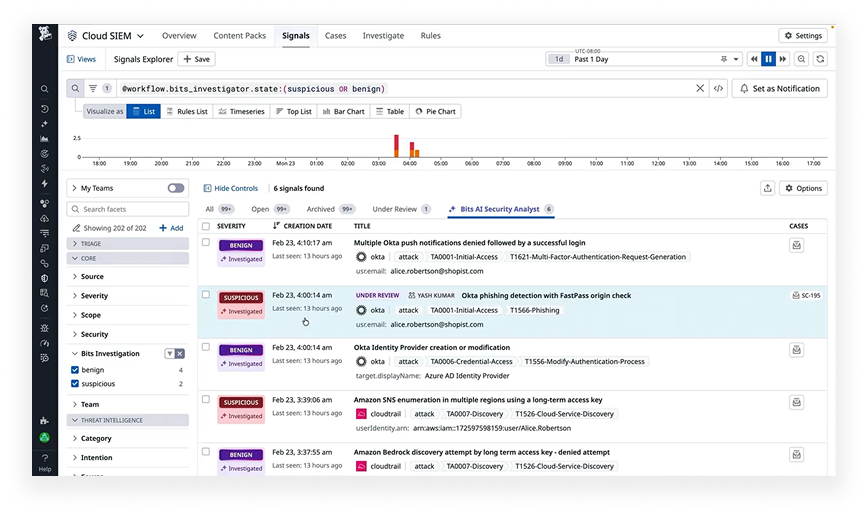
Task: Open Settings button
Action: [x=803, y=36]
